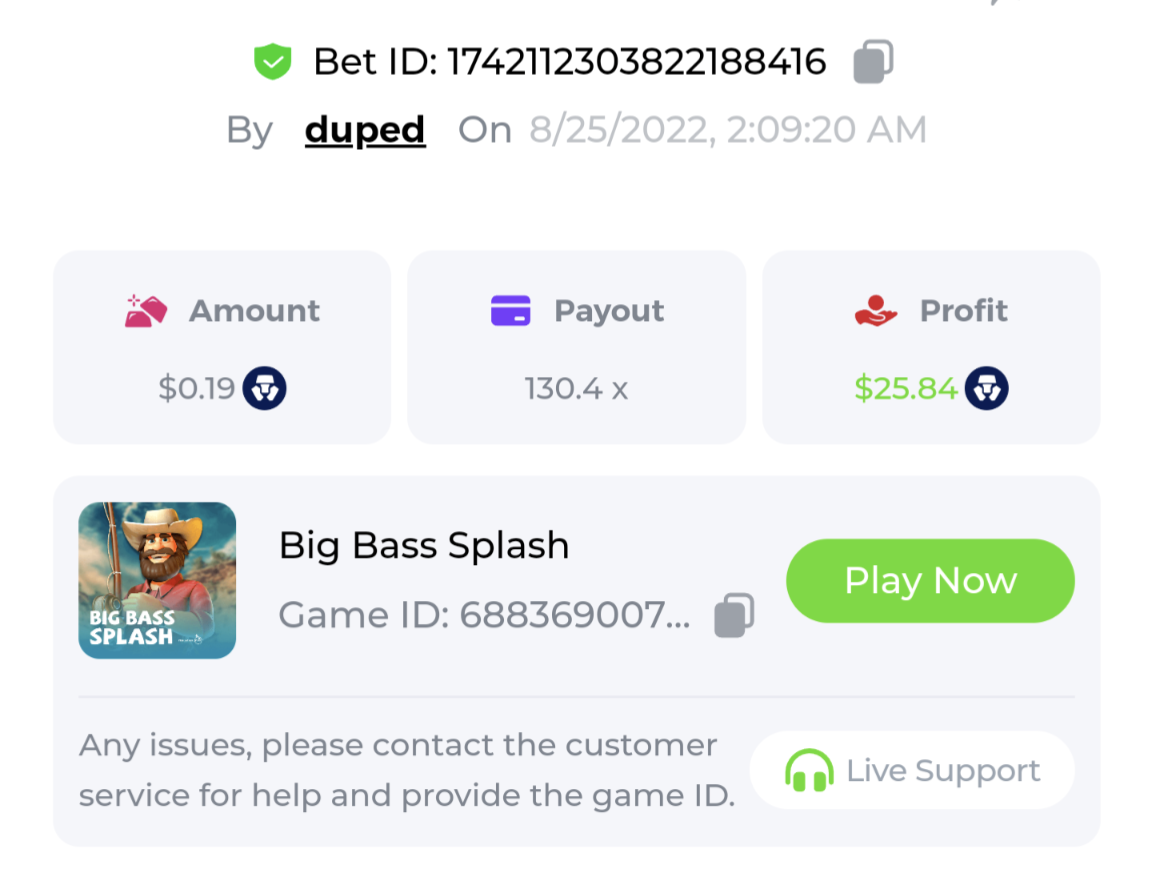The height and width of the screenshot is (878, 1152).
Task: Click the currency coin beside $0.19
Action: pos(264,388)
